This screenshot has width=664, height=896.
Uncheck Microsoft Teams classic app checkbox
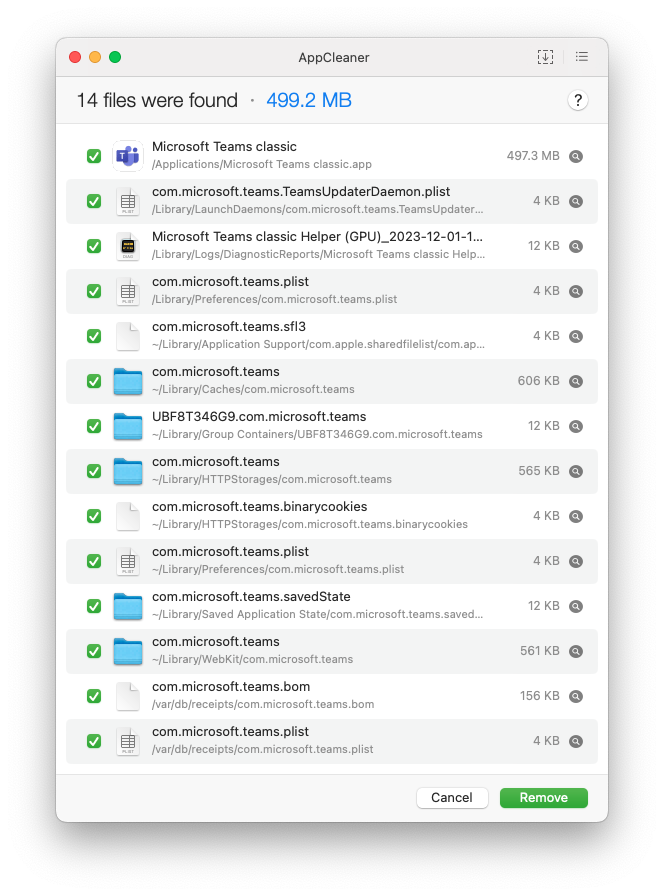[94, 156]
